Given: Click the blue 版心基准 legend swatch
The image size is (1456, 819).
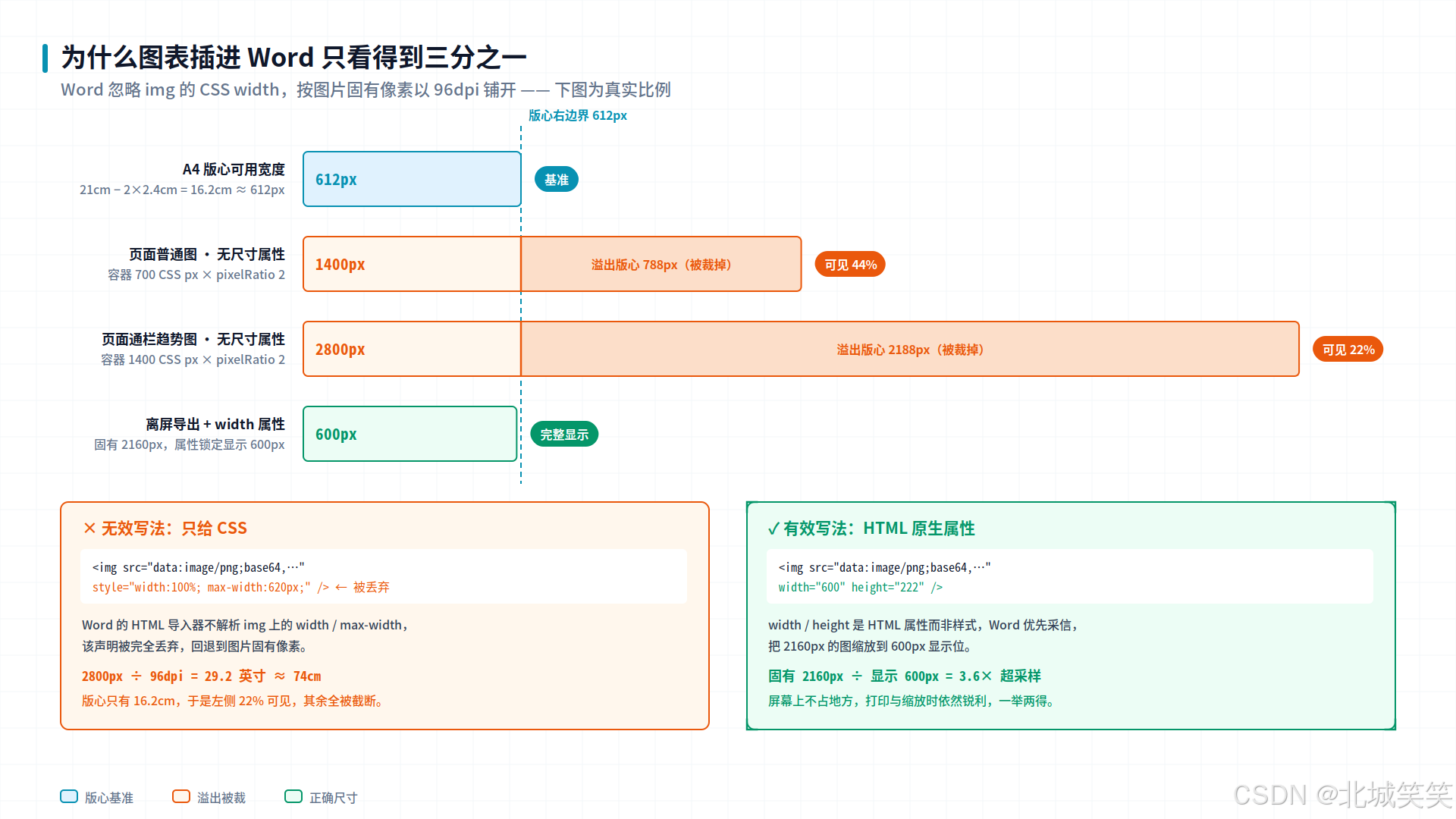Looking at the screenshot, I should pyautogui.click(x=69, y=796).
